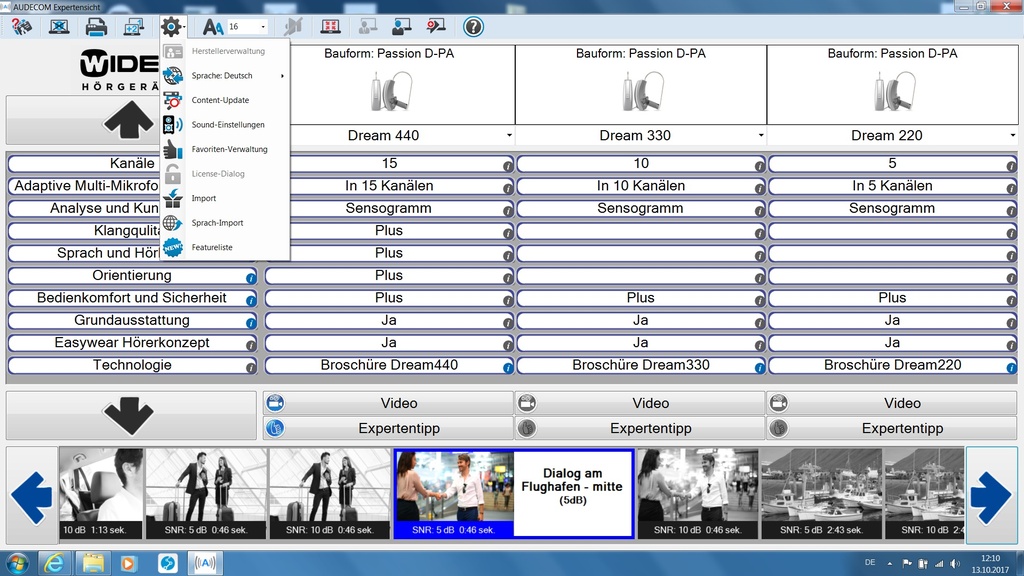Click the volume icon in system tray
Image resolution: width=1024 pixels, height=576 pixels.
pyautogui.click(x=955, y=563)
